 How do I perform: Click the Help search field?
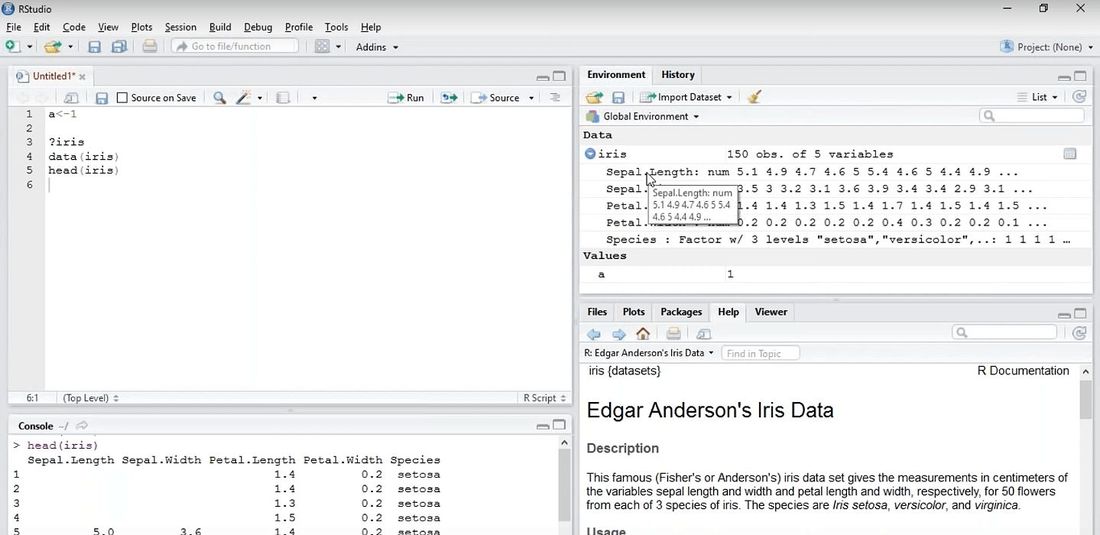[1004, 332]
